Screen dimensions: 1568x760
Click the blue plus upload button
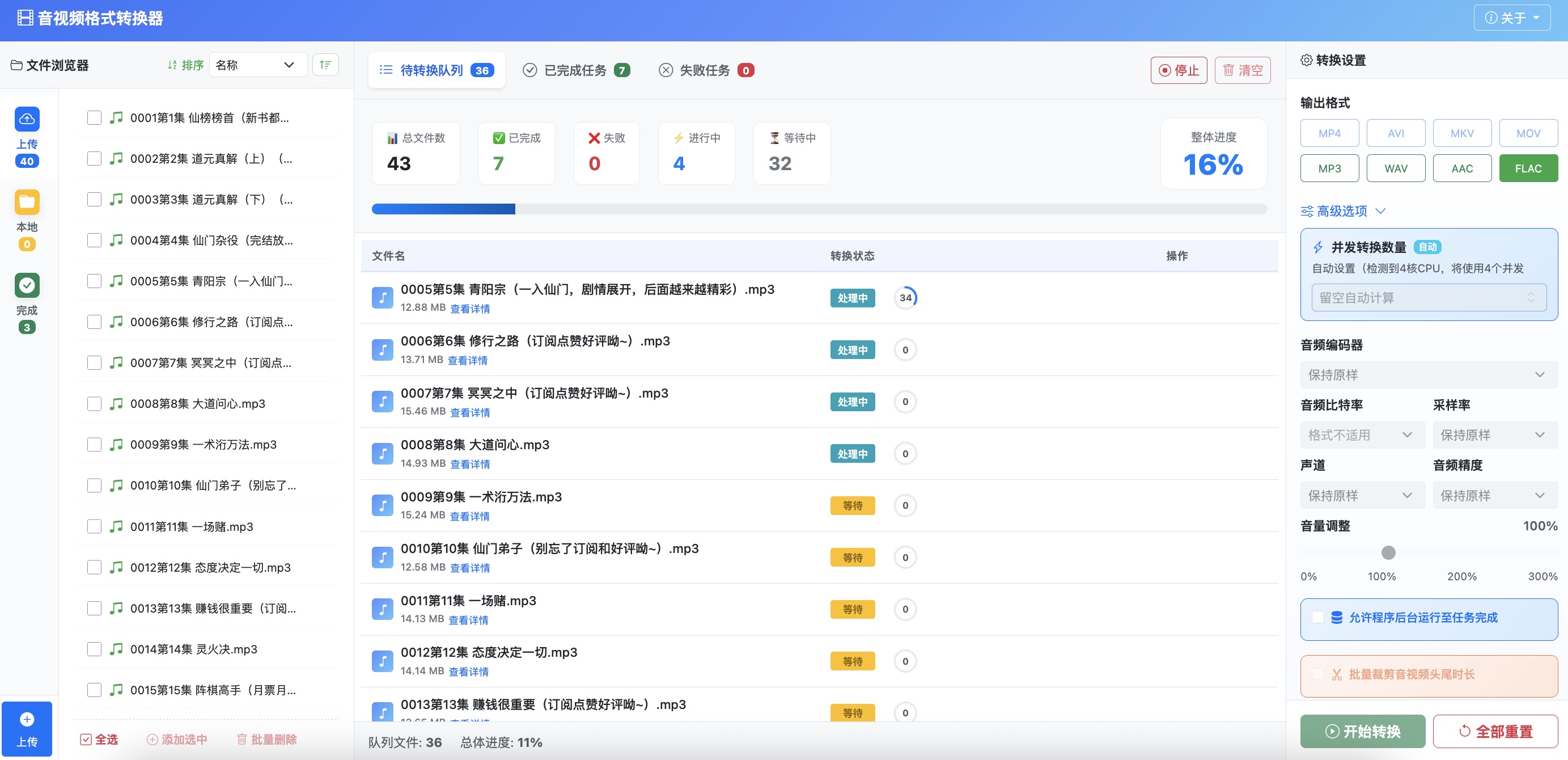pyautogui.click(x=27, y=728)
